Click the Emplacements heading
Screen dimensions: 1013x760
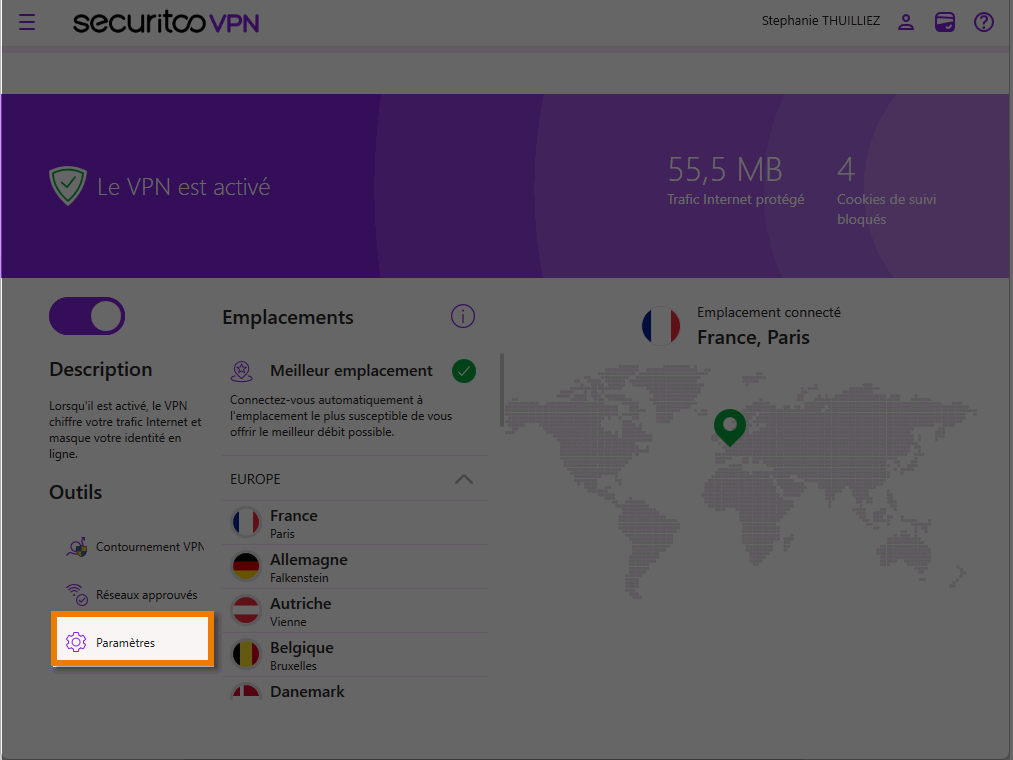click(288, 318)
